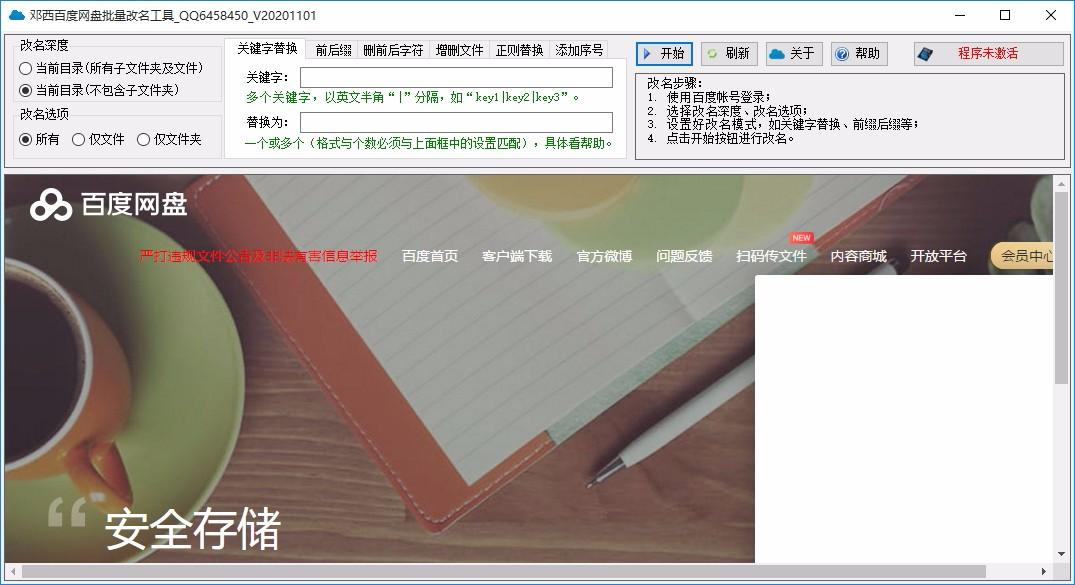Choose the 仅文件 radio option
This screenshot has height=585, width=1075.
(x=79, y=140)
